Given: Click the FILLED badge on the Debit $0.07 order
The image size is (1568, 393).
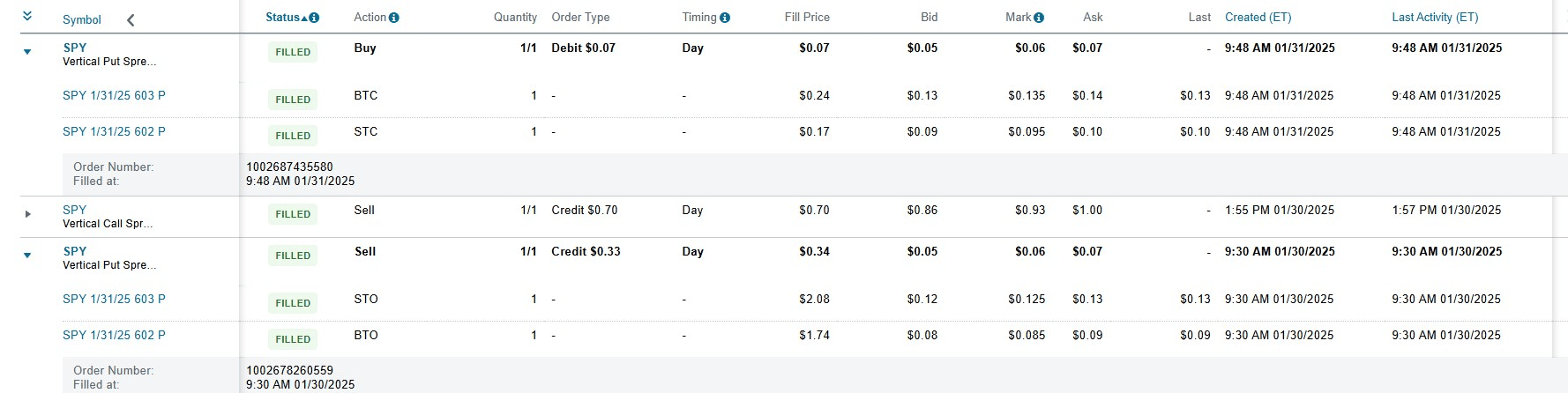Looking at the screenshot, I should coord(293,52).
